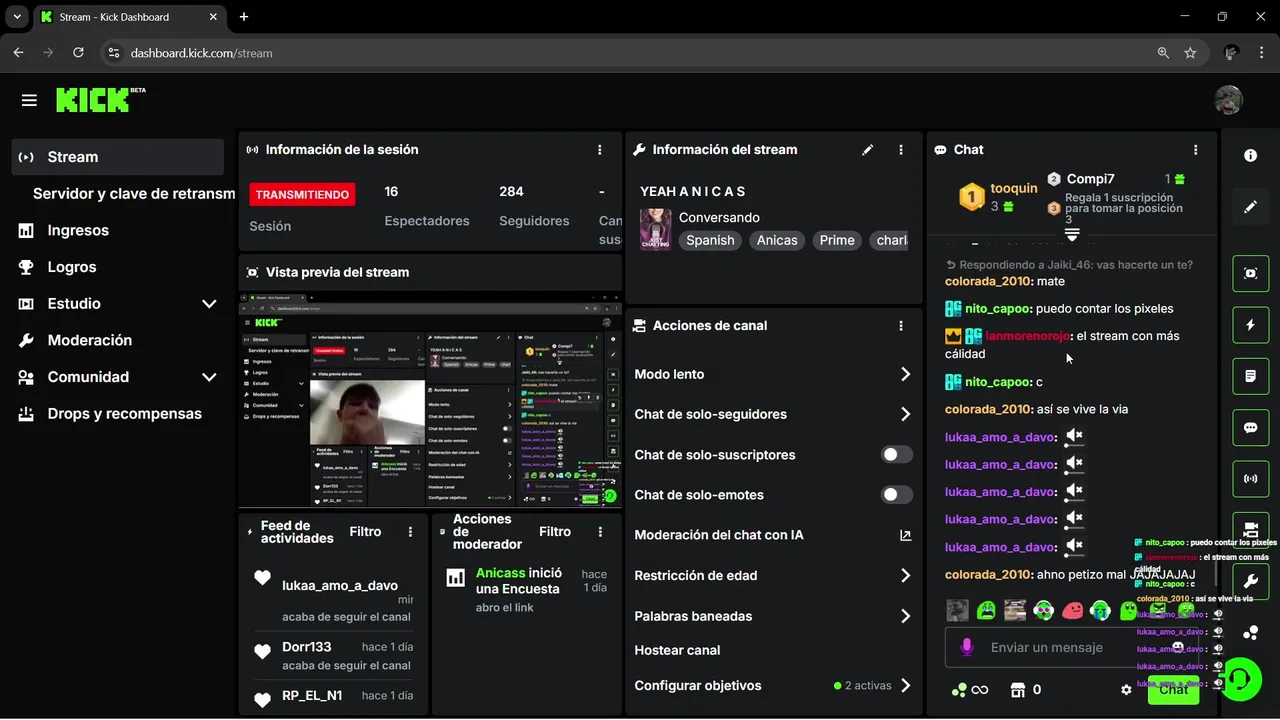
Task: Select the red blob emote in chat
Action: [x=1072, y=610]
